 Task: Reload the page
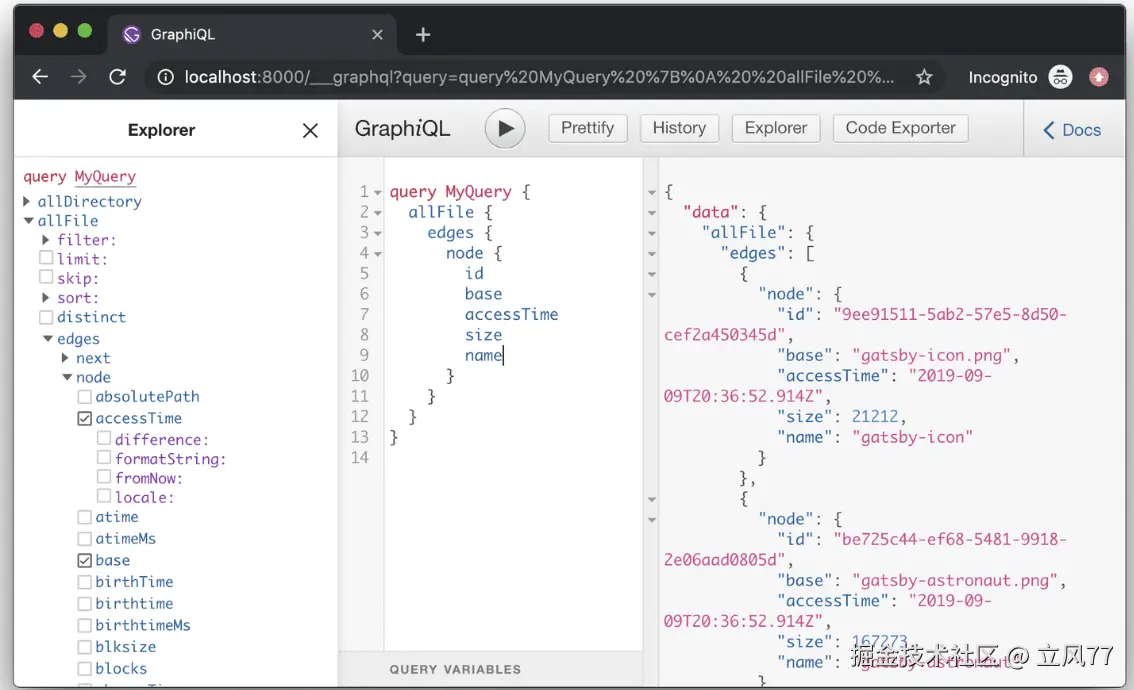tap(117, 77)
